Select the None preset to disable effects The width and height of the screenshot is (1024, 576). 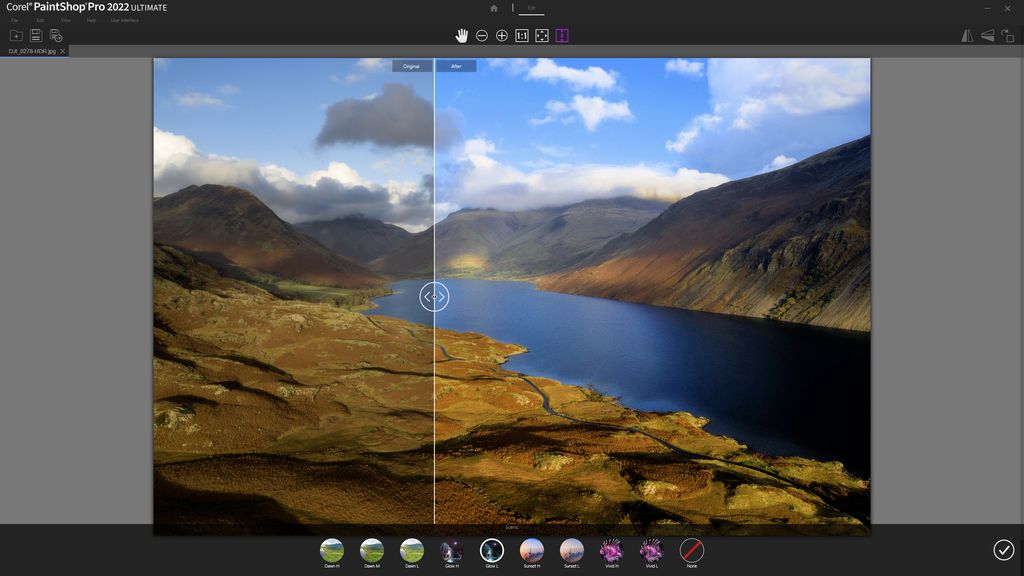(x=692, y=551)
